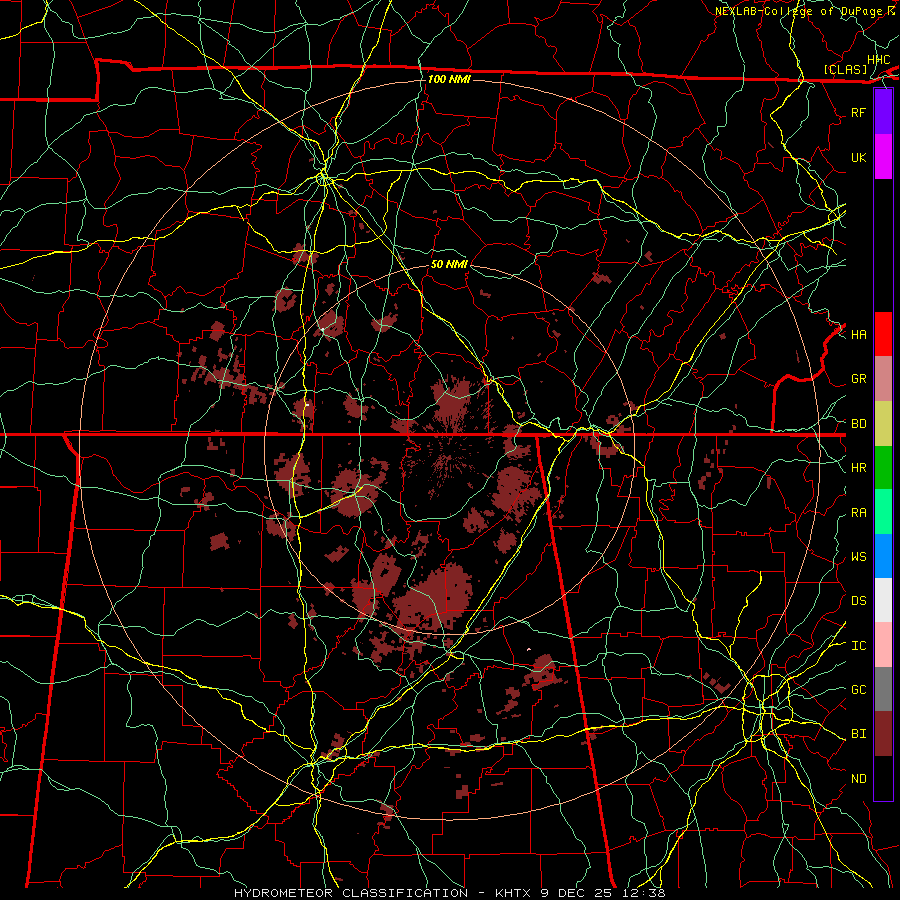Click the RA light green legend swatch
900x900 pixels.
point(883,512)
